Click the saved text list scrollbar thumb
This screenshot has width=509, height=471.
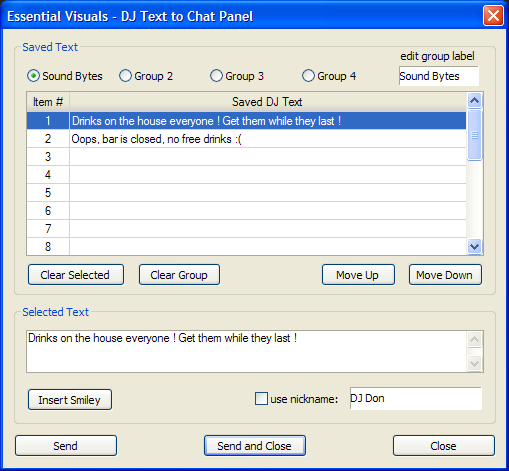(474, 135)
